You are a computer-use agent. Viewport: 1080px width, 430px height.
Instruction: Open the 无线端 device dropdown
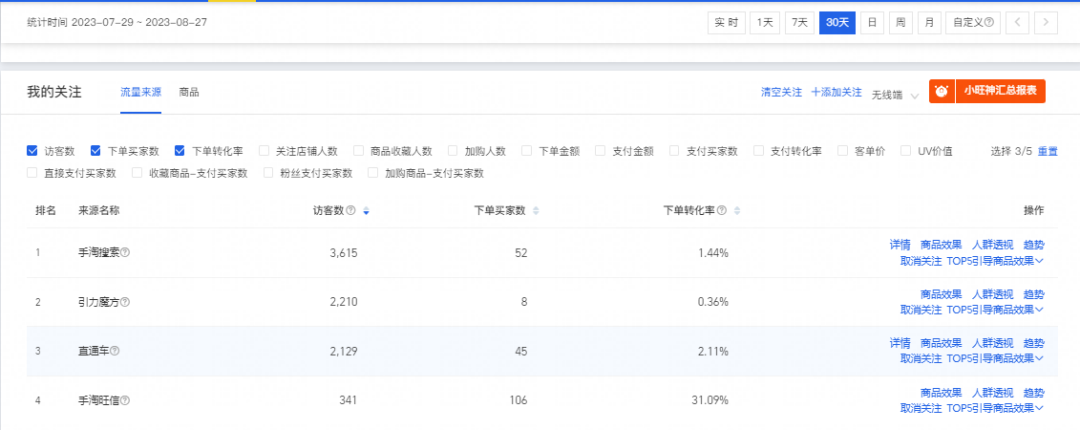(894, 94)
